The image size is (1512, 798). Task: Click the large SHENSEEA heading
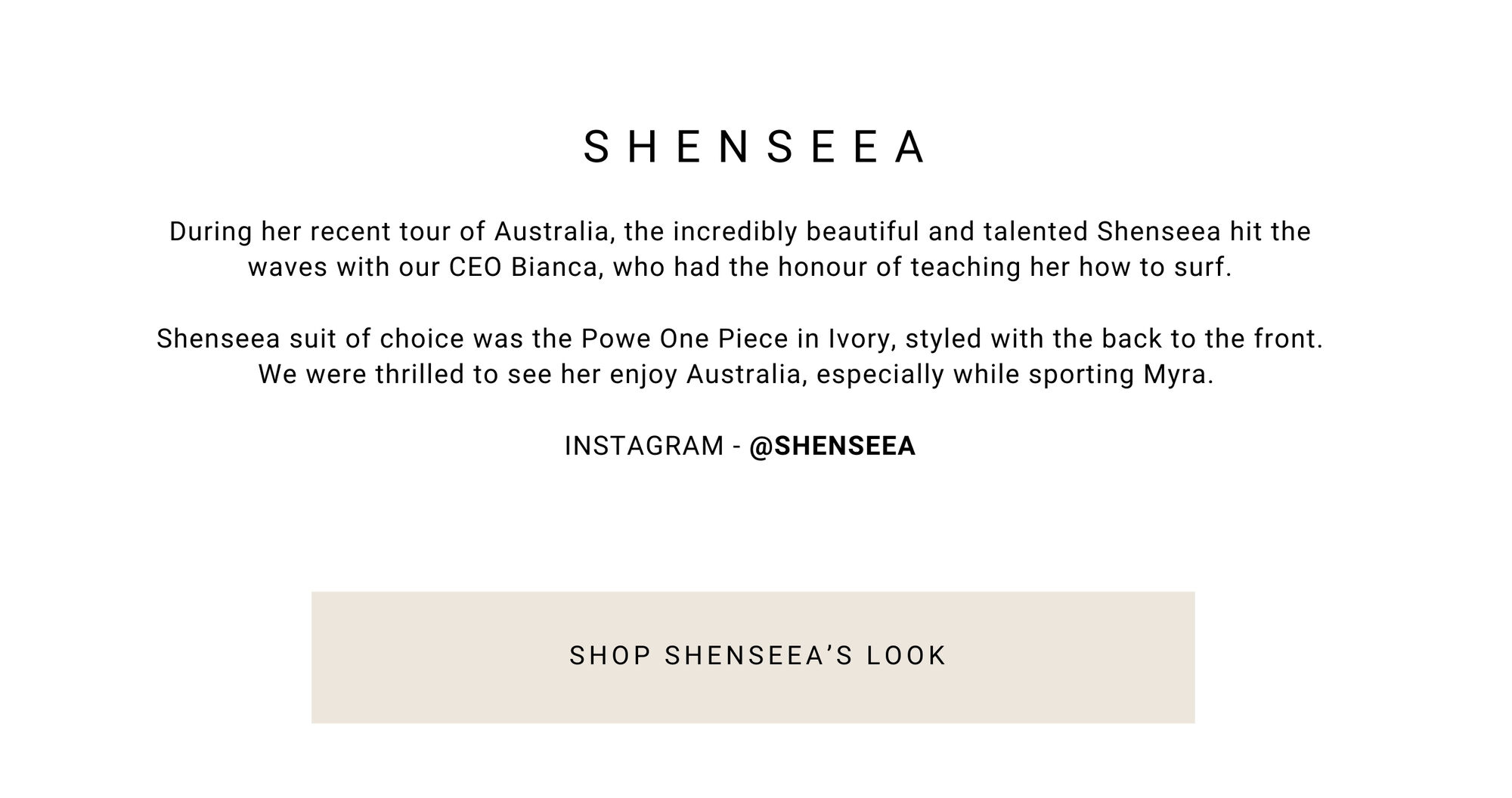[754, 147]
